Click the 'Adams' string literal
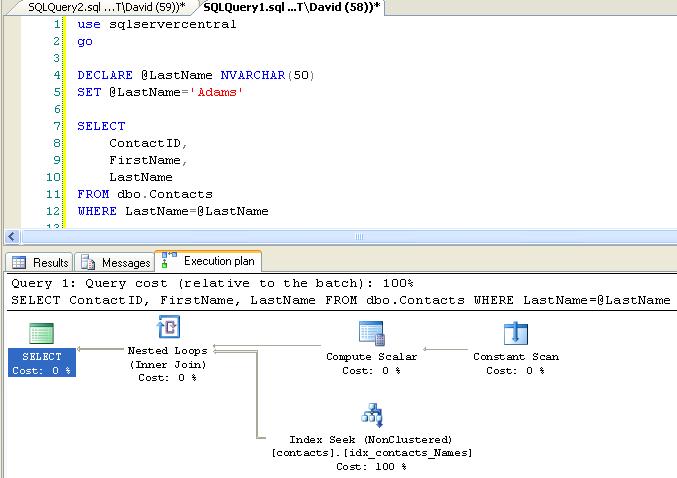 pos(216,92)
